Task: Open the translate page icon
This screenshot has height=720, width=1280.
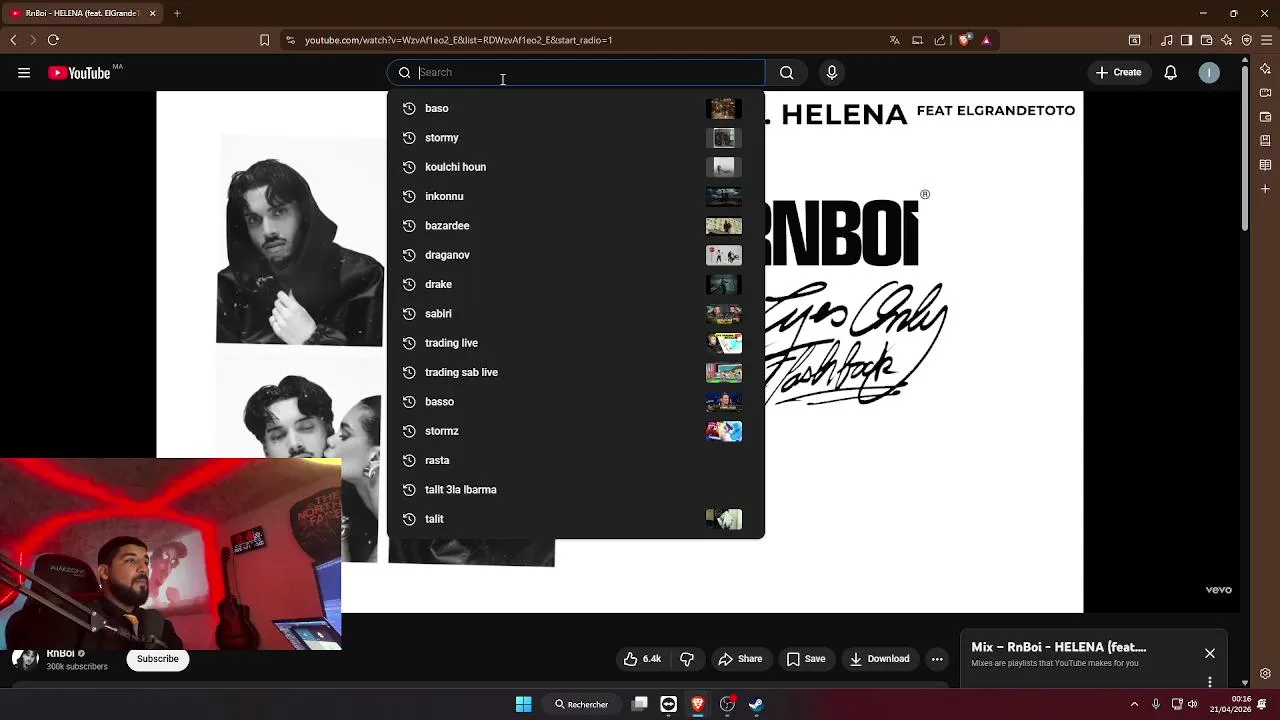Action: (x=894, y=40)
